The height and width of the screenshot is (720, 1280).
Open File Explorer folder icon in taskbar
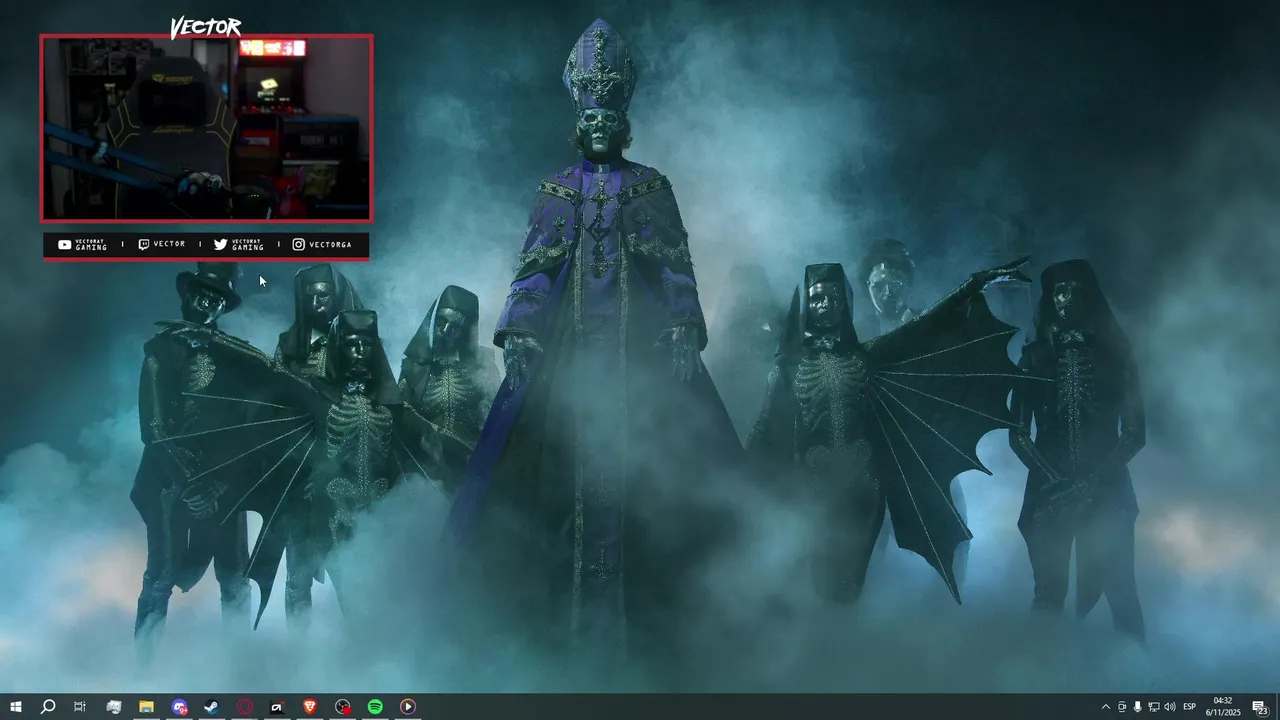coord(146,707)
